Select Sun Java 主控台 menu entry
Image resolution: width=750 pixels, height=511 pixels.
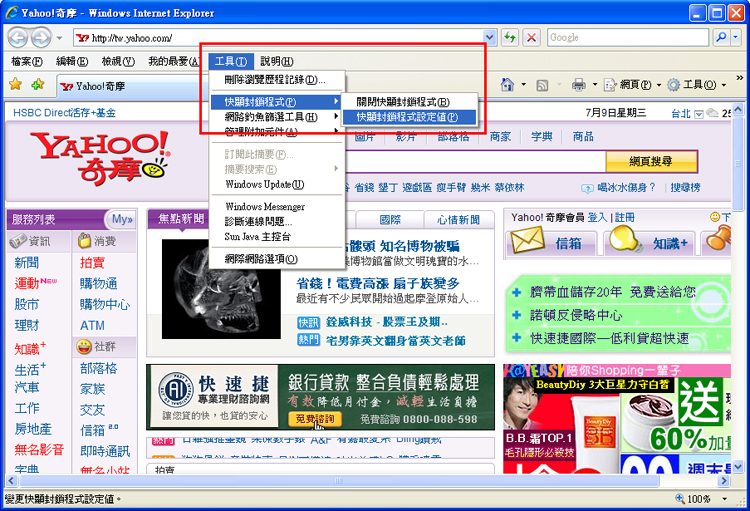276,236
